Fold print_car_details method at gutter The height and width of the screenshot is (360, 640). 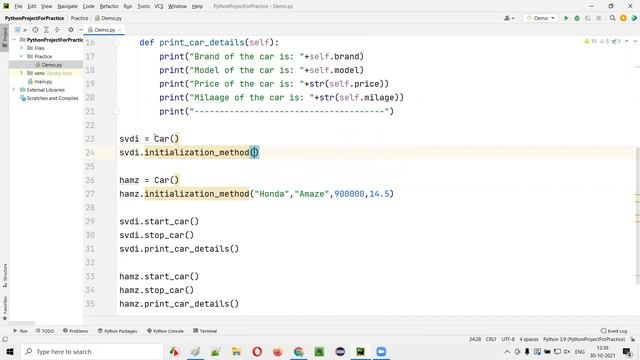click(116, 42)
